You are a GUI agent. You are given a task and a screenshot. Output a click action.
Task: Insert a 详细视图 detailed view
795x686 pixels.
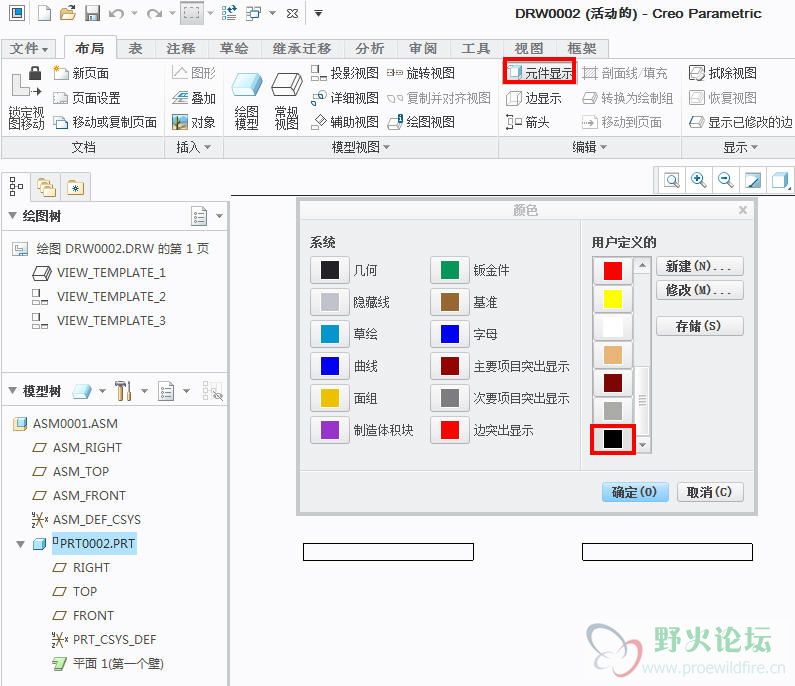[x=345, y=98]
